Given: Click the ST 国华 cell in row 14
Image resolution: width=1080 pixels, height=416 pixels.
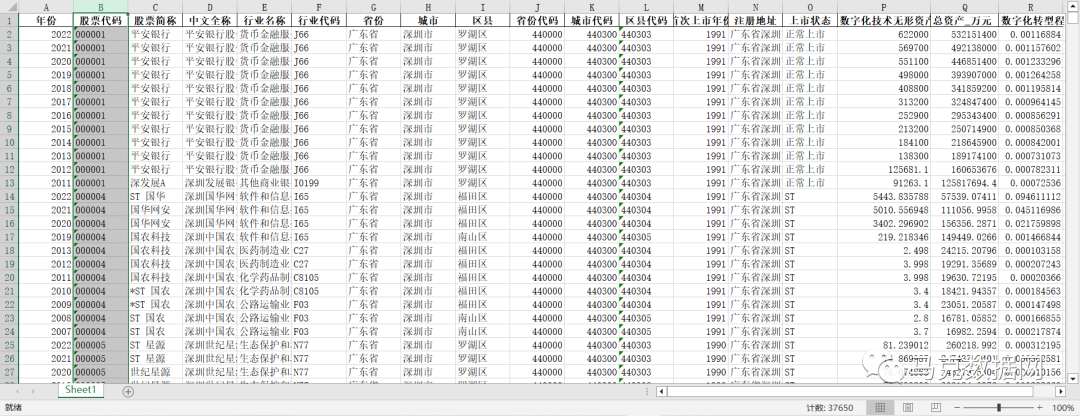Looking at the screenshot, I should pos(156,196).
